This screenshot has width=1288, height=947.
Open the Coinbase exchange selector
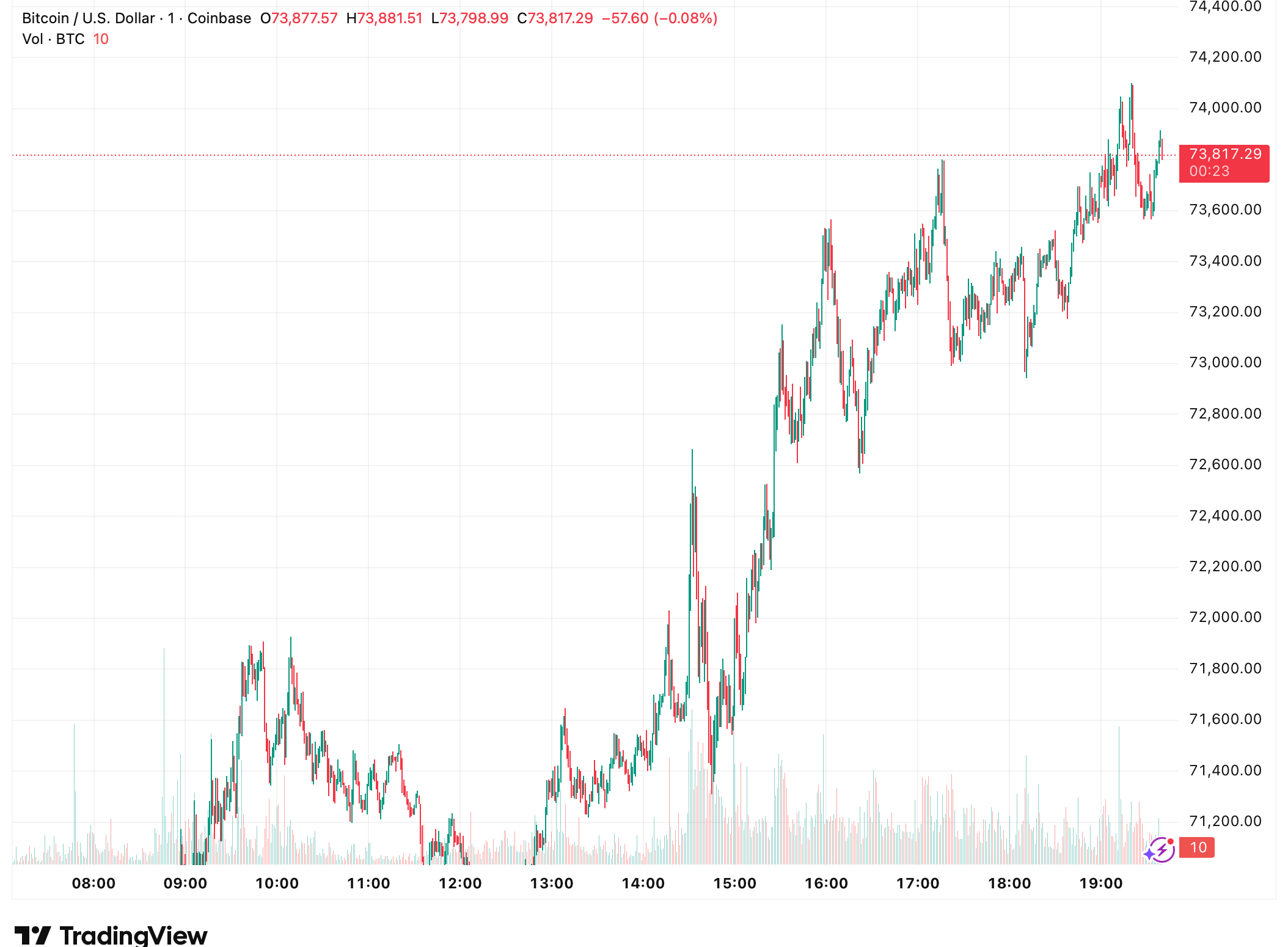[219, 18]
